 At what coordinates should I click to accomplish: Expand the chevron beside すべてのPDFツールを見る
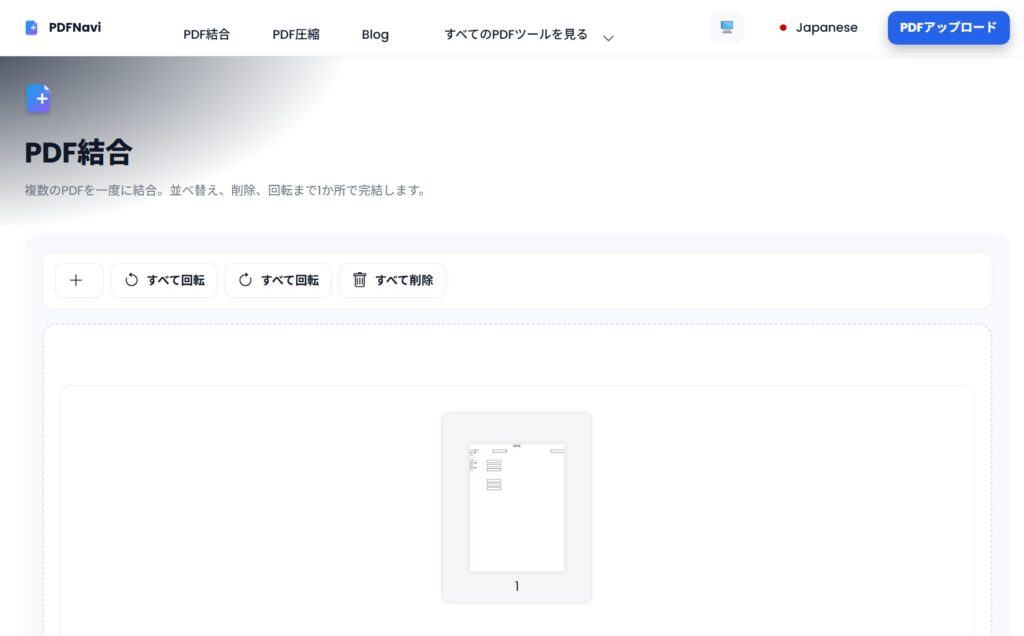608,37
